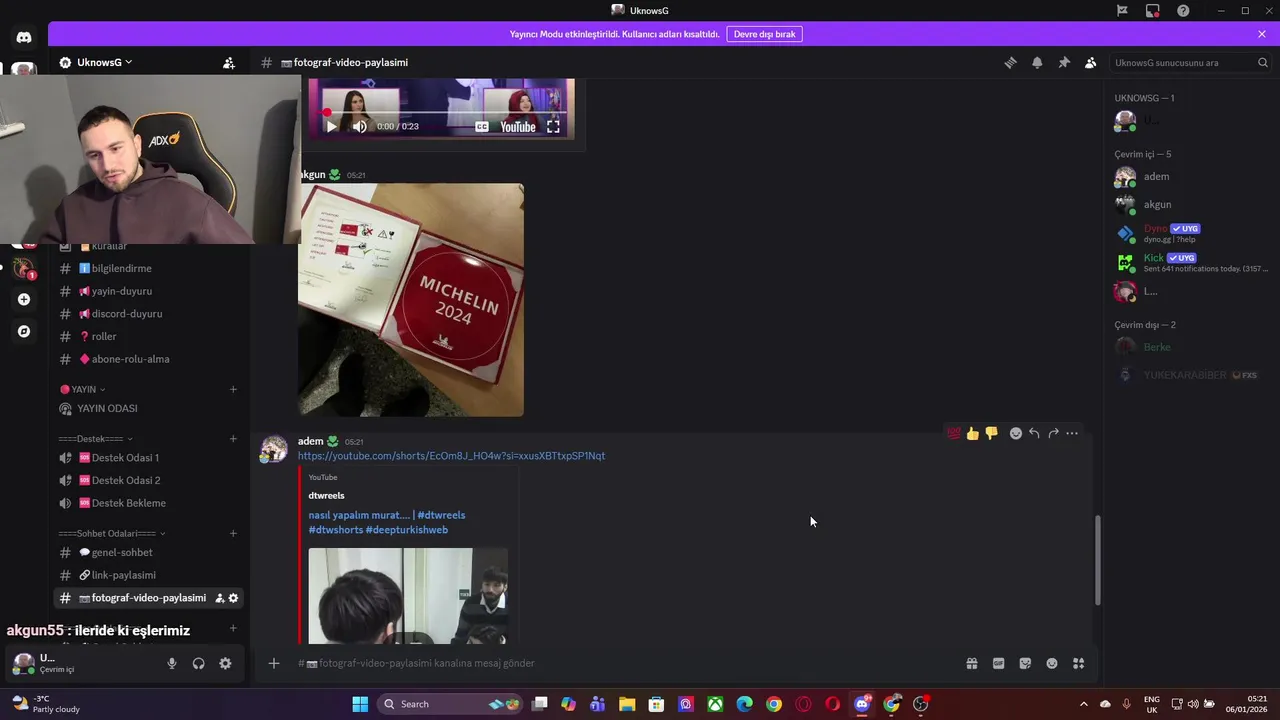This screenshot has width=1280, height=720.
Task: Toggle headphone deafen in user panel
Action: pos(199,663)
